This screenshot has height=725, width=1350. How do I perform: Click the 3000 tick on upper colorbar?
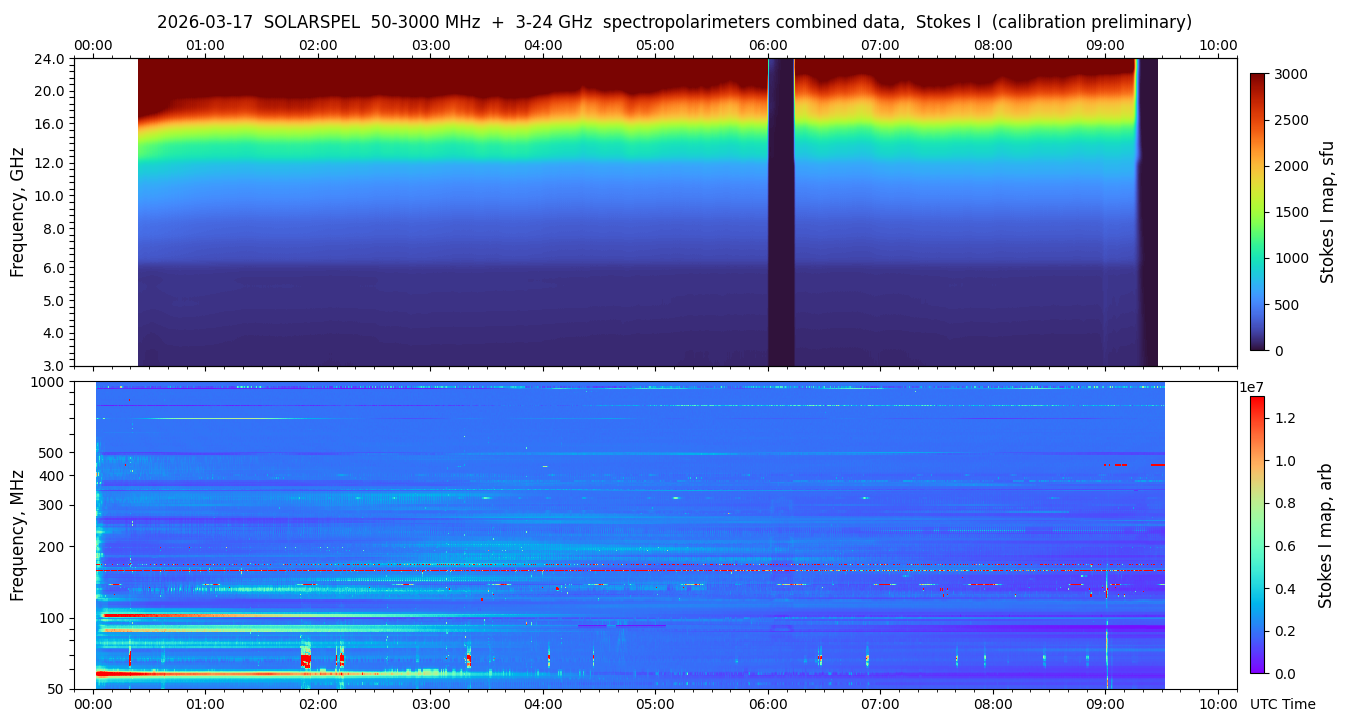[1290, 74]
